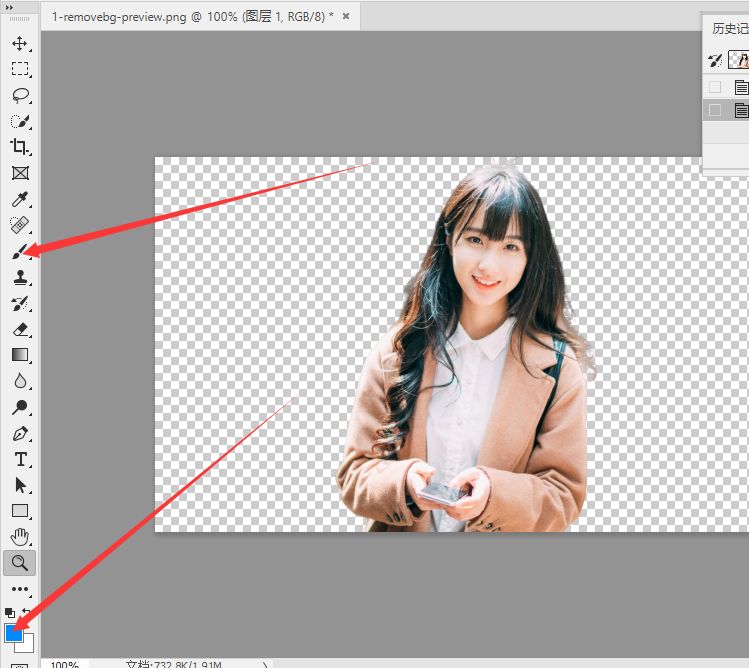Switch to the 1-removebg-preview.png document tab

(190, 17)
